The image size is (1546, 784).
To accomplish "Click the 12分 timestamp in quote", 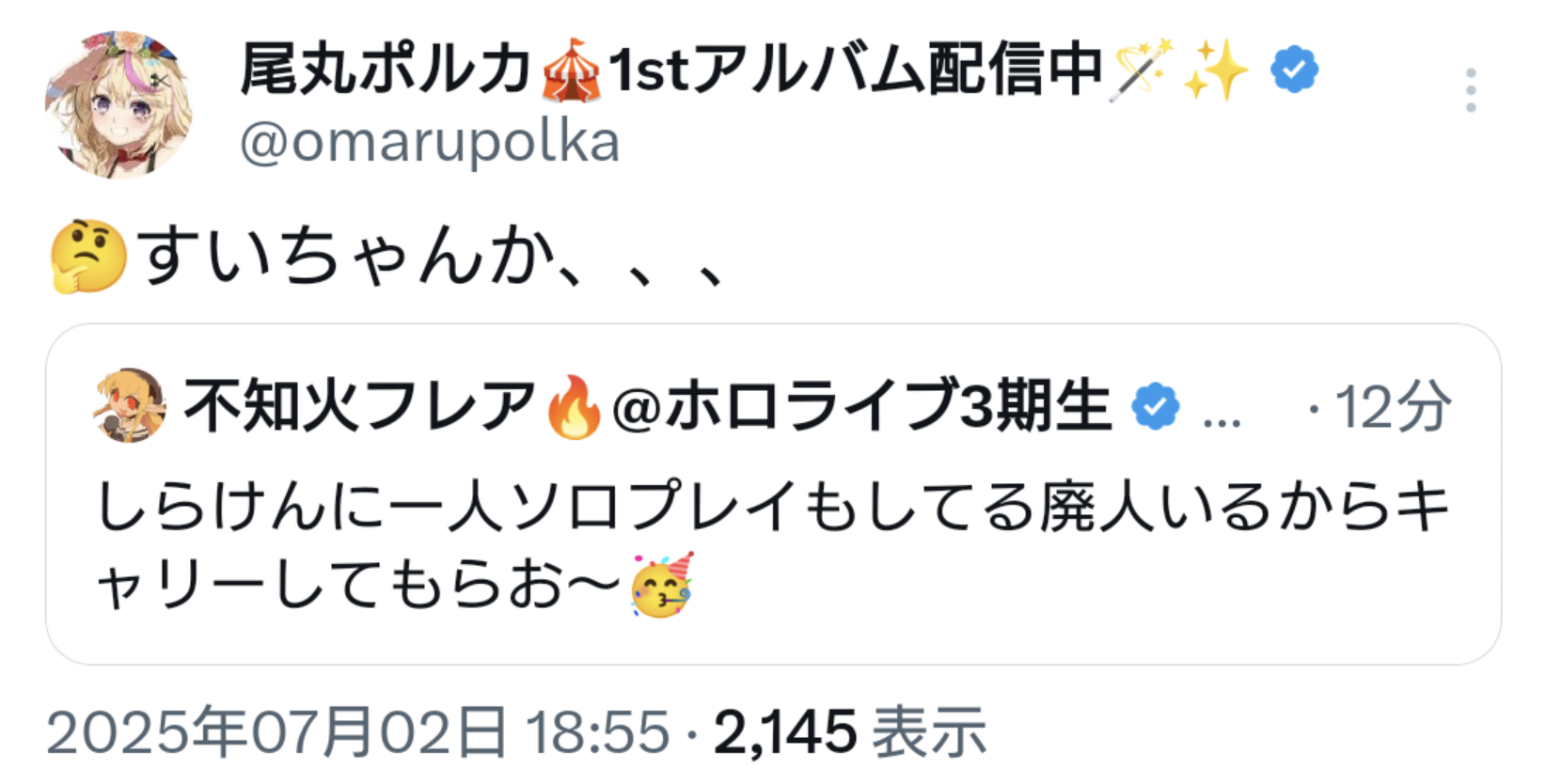I will pos(1393,407).
